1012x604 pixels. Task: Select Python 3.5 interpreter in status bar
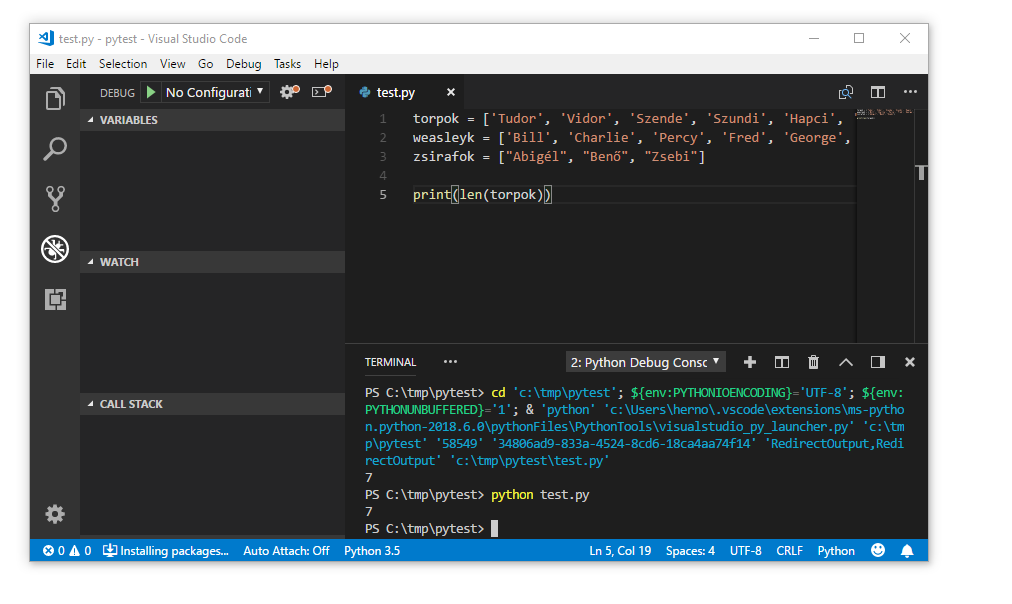click(x=372, y=550)
